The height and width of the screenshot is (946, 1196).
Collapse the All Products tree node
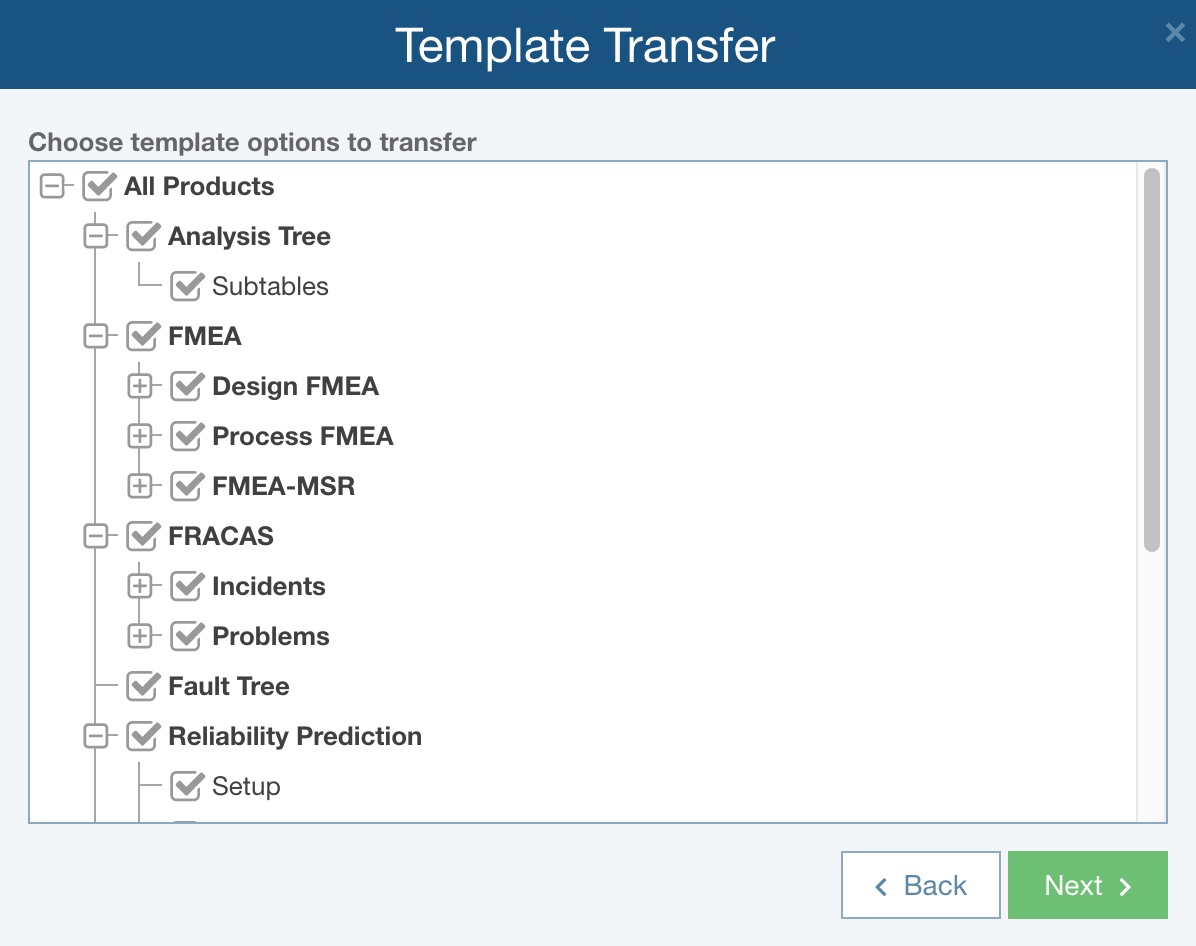coord(51,187)
